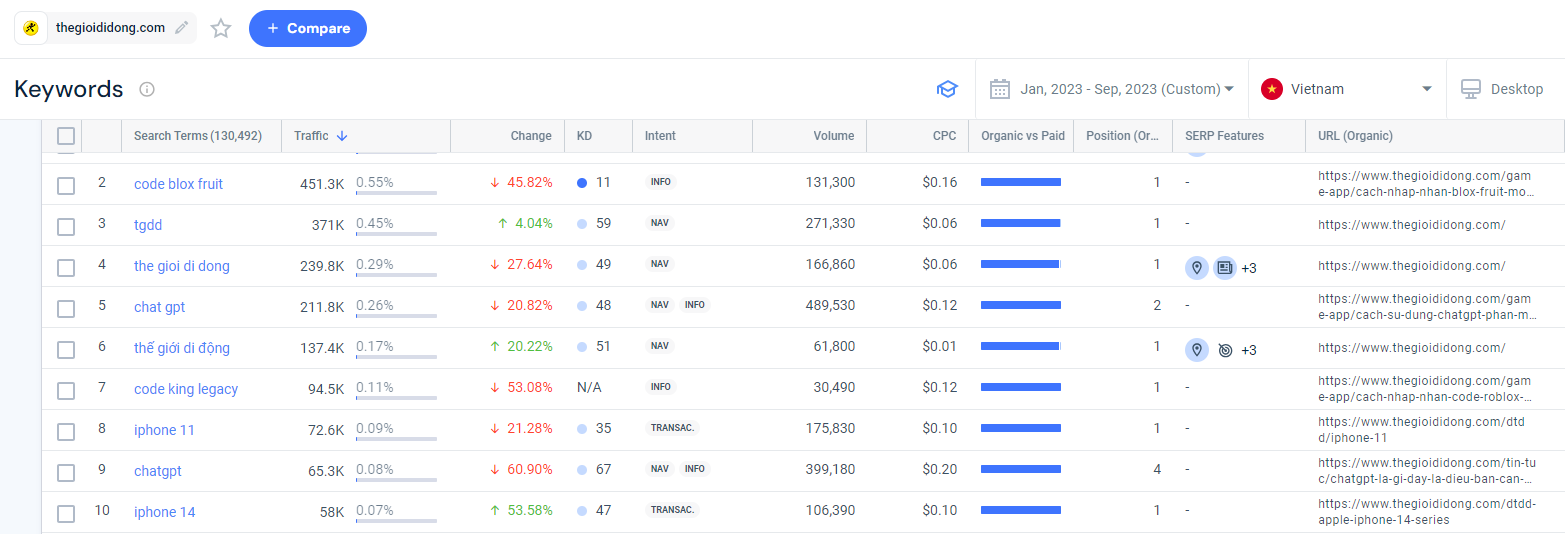Open the graduation cap learning icon
The image size is (1565, 534).
point(947,89)
